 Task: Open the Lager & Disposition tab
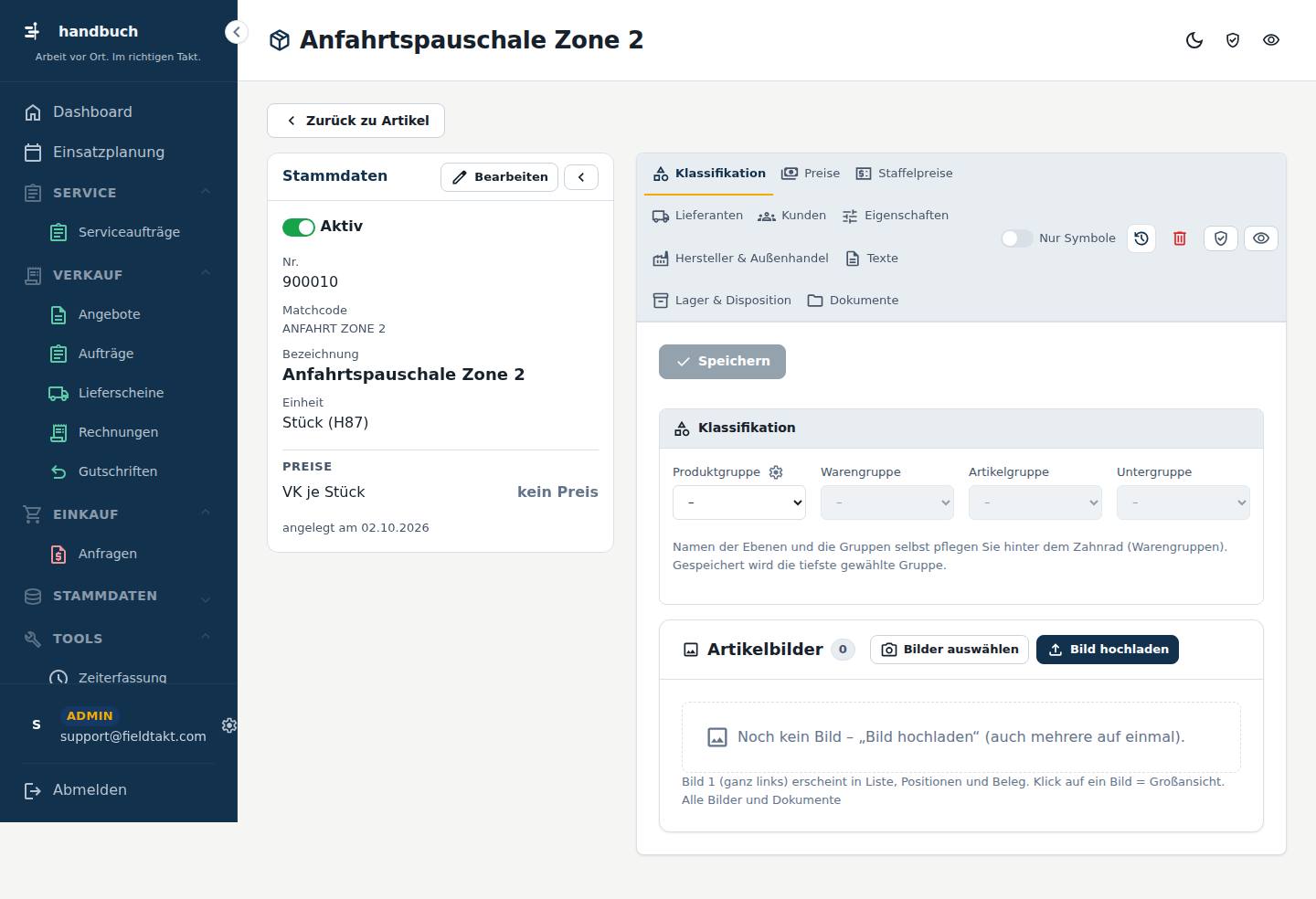click(x=723, y=301)
